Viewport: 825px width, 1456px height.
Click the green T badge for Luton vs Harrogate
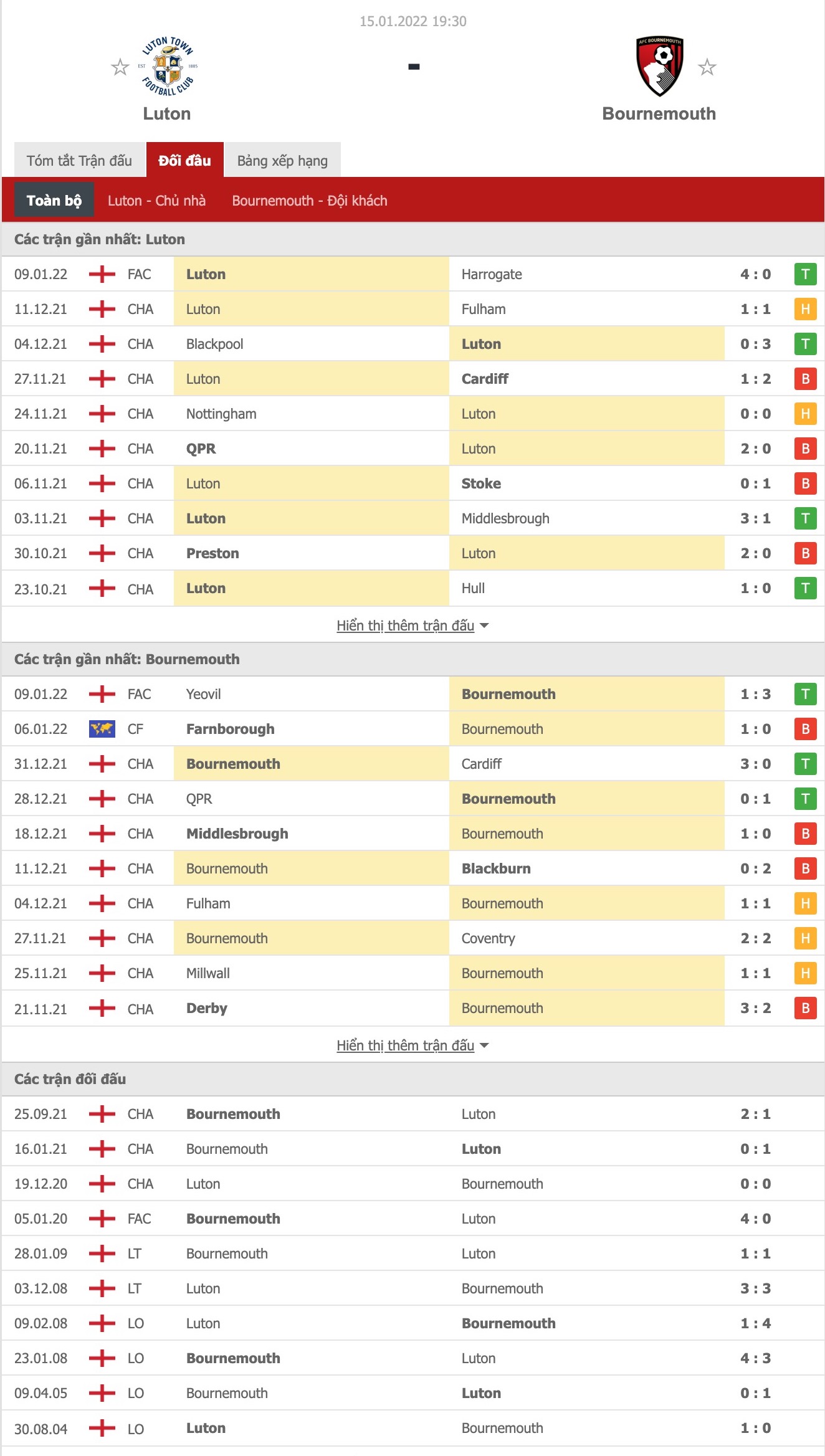click(x=805, y=274)
